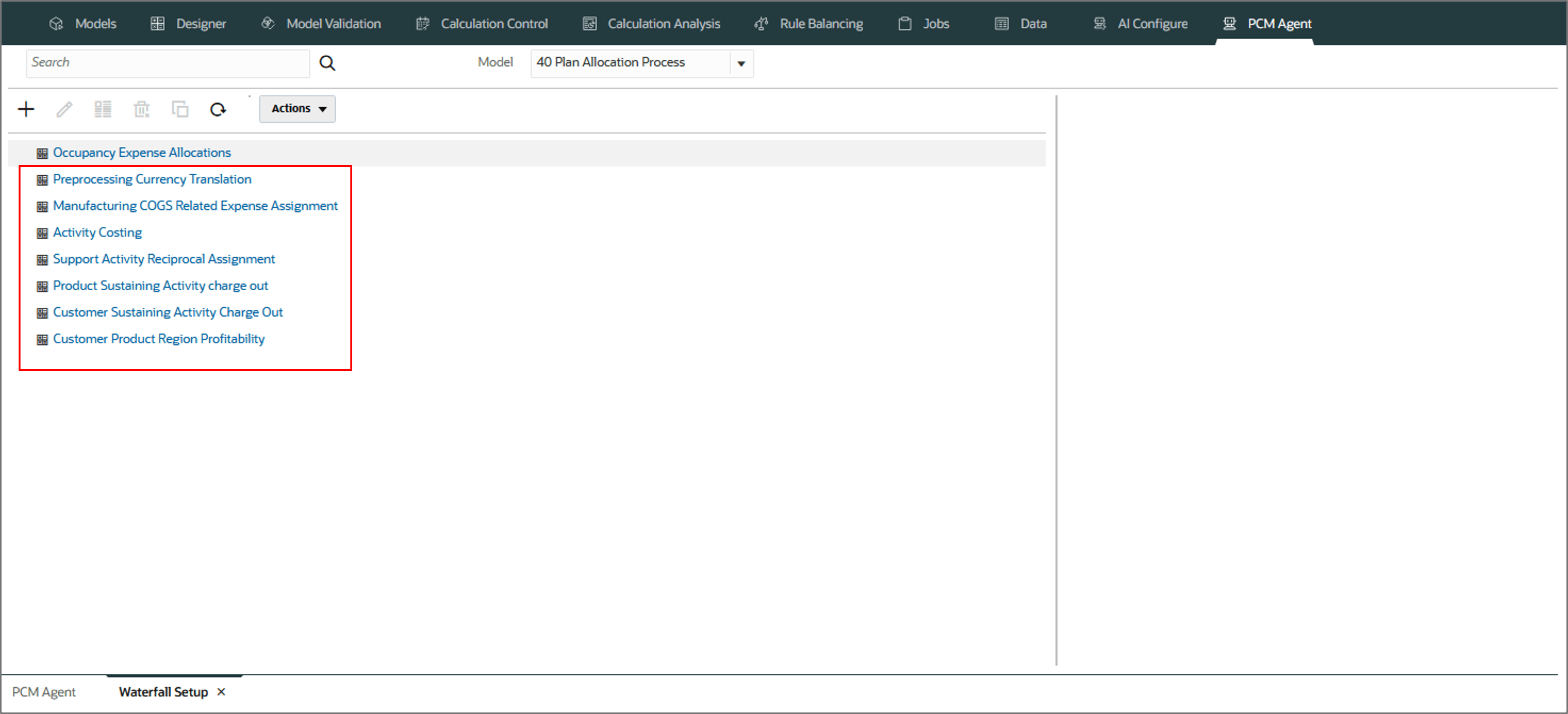The image size is (1568, 714).
Task: Click the grid layout toolbar icon
Action: [103, 110]
